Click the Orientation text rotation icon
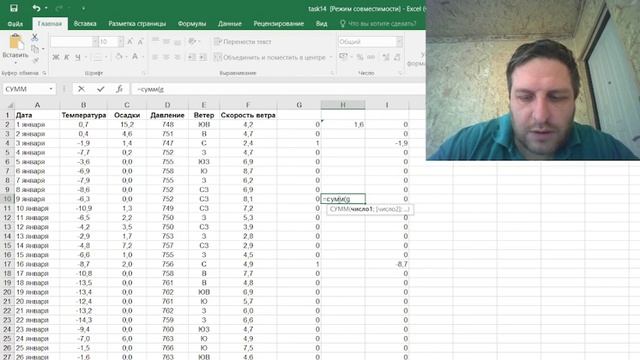 tap(192, 42)
